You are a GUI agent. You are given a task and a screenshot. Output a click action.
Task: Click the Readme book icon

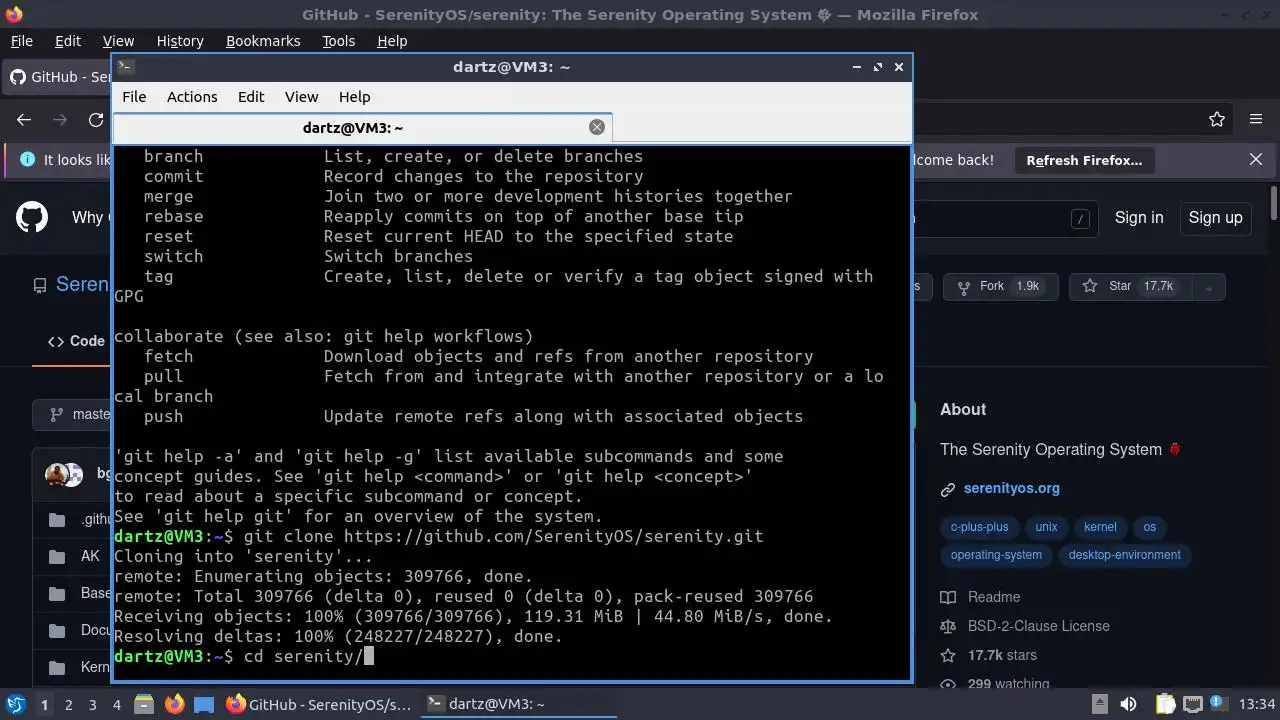tap(948, 597)
